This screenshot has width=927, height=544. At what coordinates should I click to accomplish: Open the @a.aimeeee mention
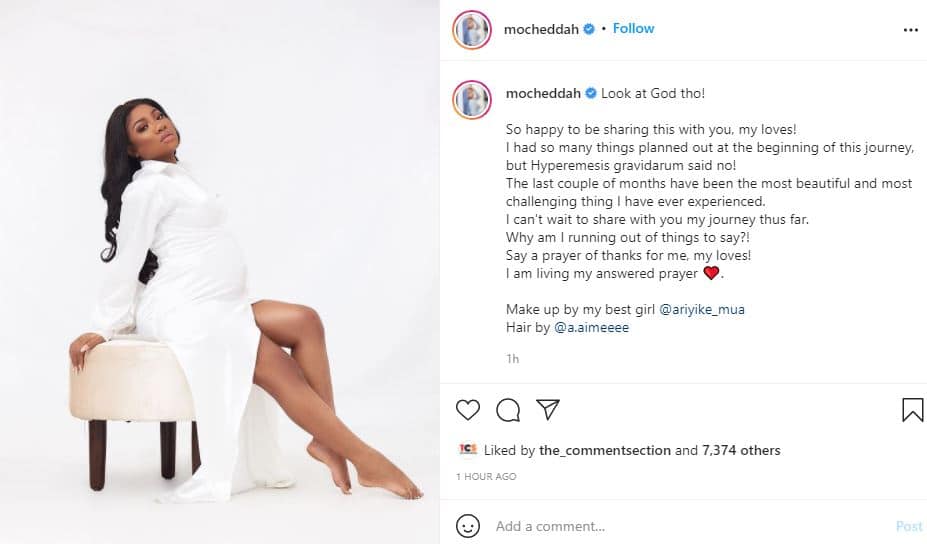pyautogui.click(x=591, y=327)
